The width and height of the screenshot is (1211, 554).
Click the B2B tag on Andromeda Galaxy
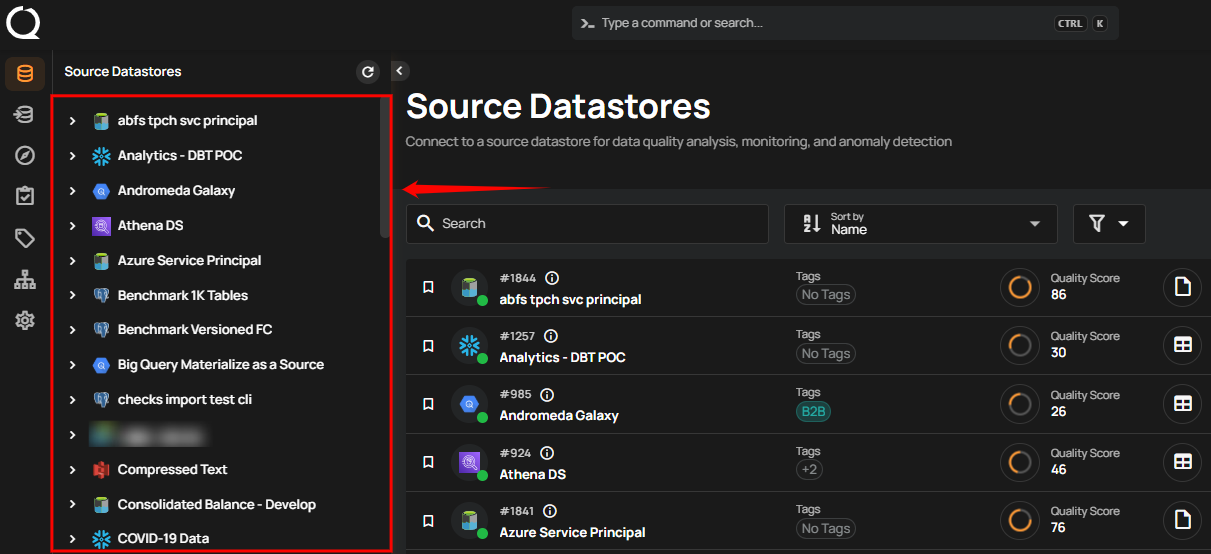(x=813, y=411)
